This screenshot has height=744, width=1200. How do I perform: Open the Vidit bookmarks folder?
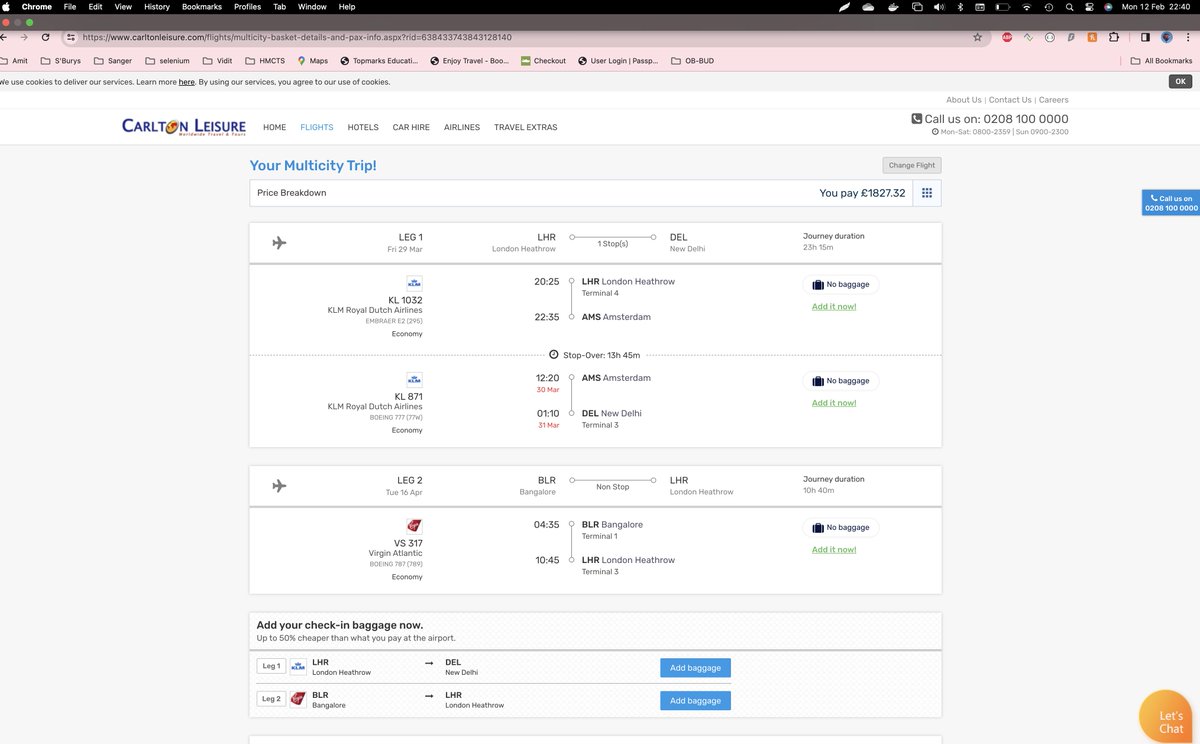click(x=217, y=60)
